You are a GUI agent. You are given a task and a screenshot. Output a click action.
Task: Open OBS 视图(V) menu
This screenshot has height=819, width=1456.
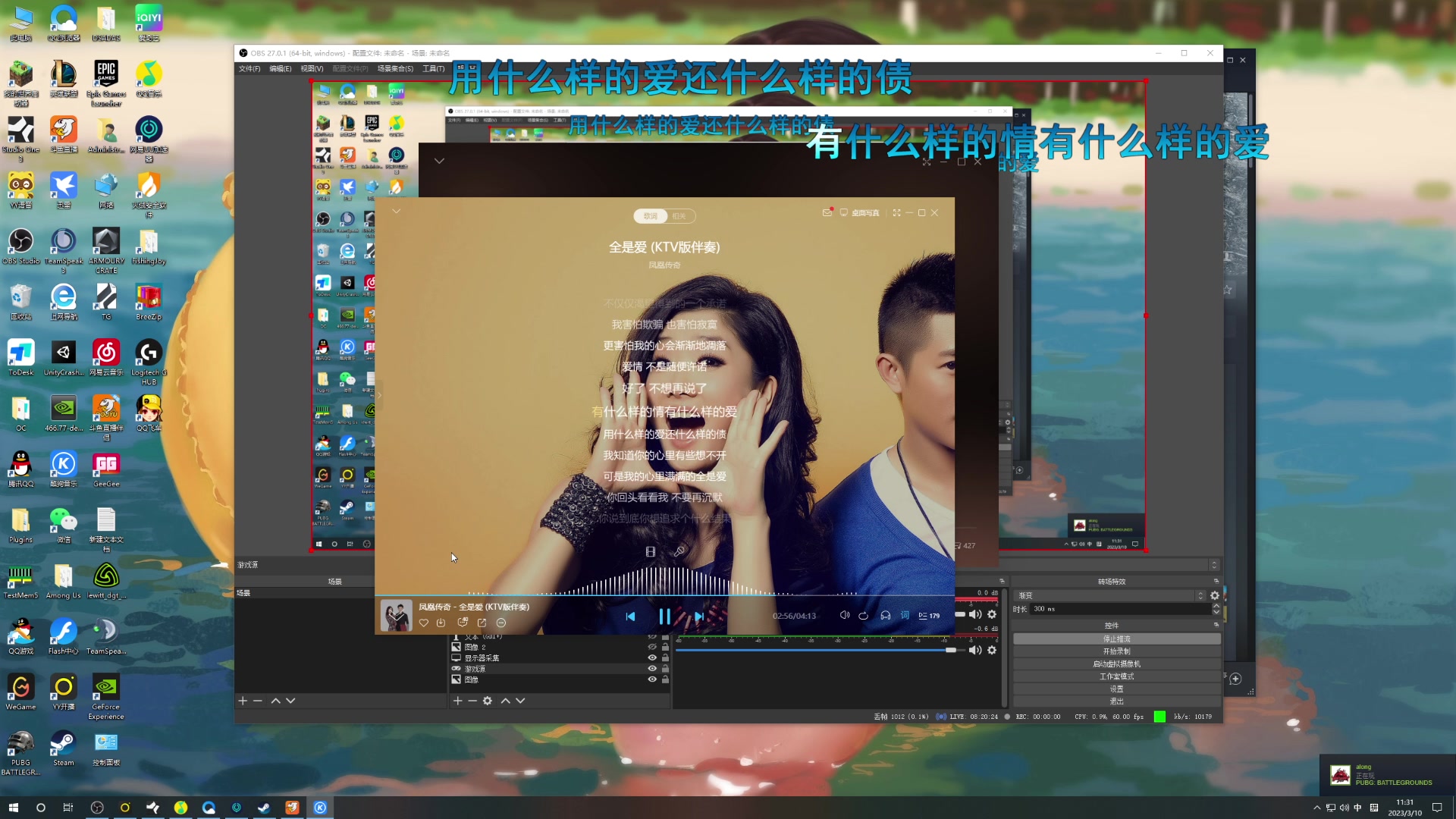coord(312,69)
